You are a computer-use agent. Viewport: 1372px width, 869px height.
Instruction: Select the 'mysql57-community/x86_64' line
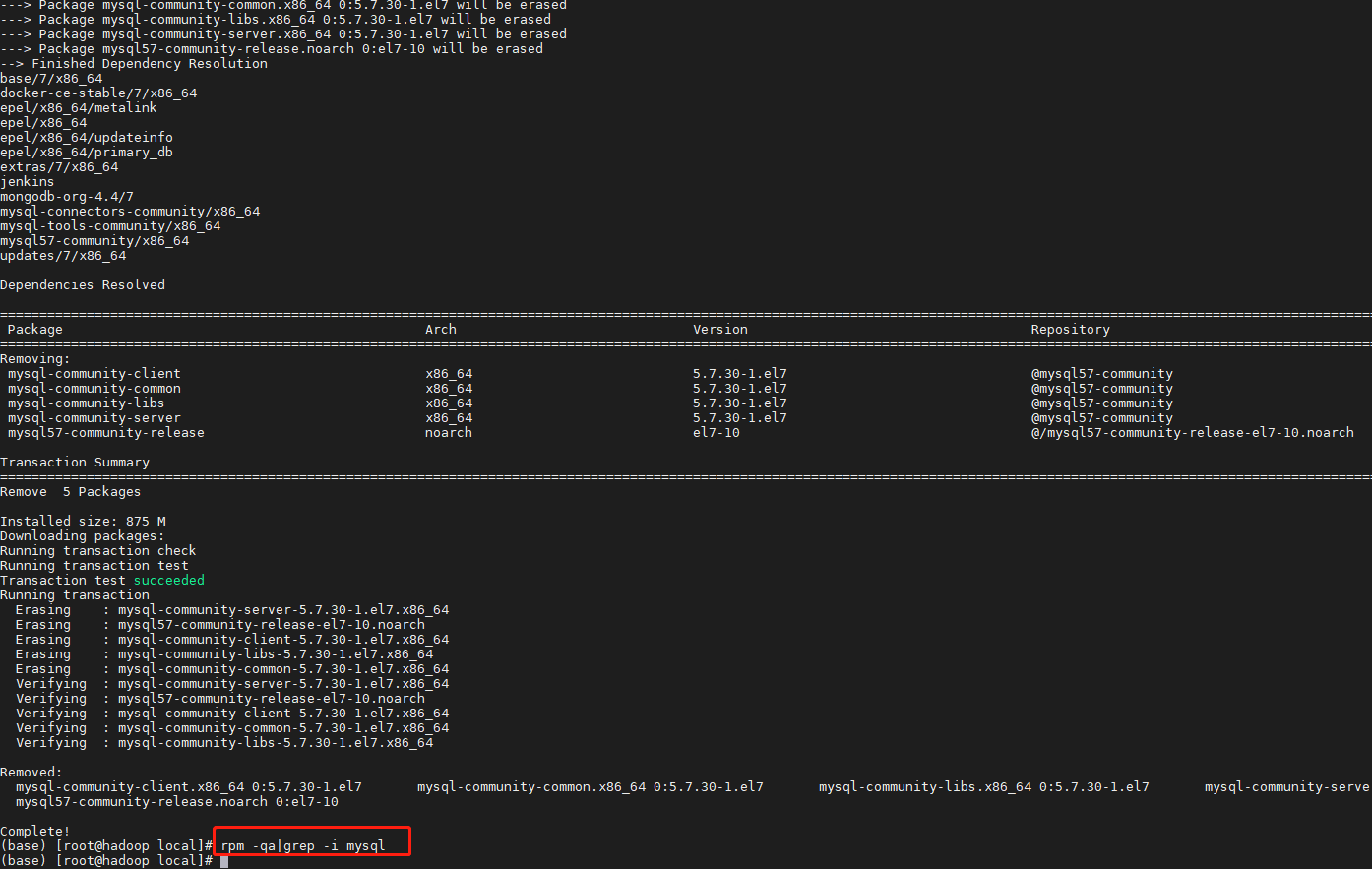(94, 240)
